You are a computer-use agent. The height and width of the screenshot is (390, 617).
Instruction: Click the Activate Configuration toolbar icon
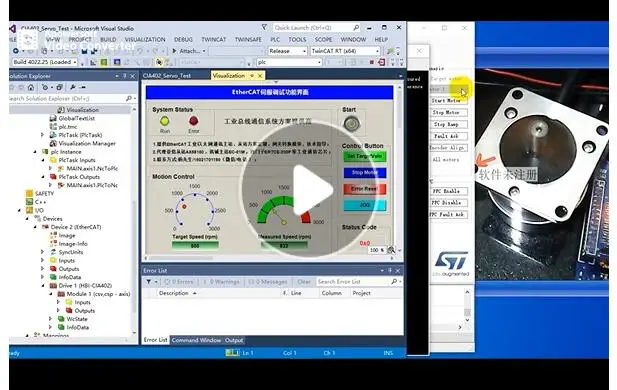pos(93,62)
